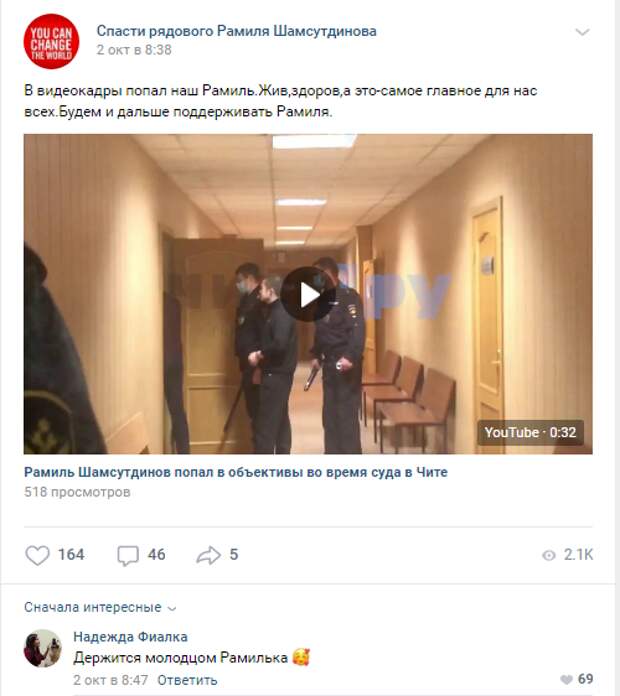
Task: Play the embedded YouTube video
Action: [x=308, y=294]
